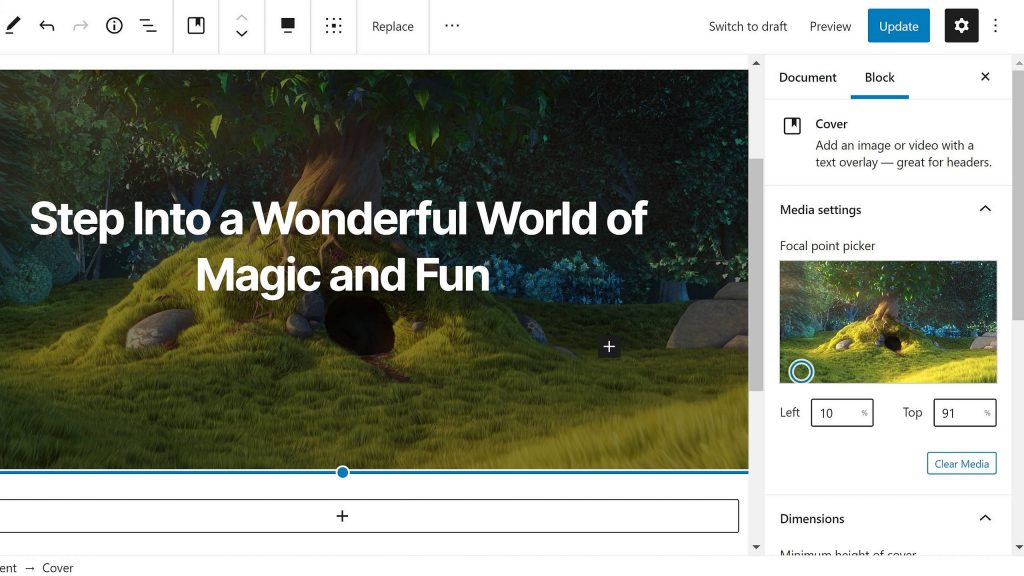Click Switch to draft
The width and height of the screenshot is (1024, 576).
(x=747, y=26)
